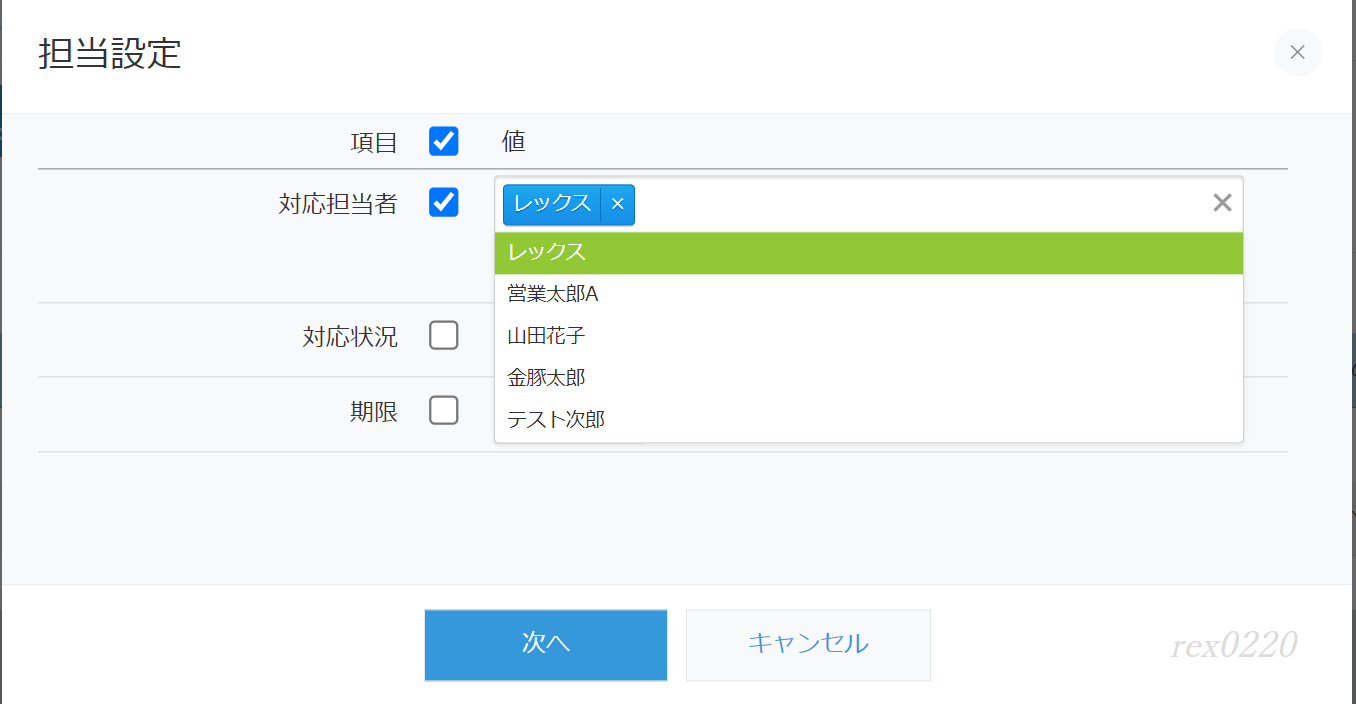Click the 担当設定 dialog title

pos(110,53)
